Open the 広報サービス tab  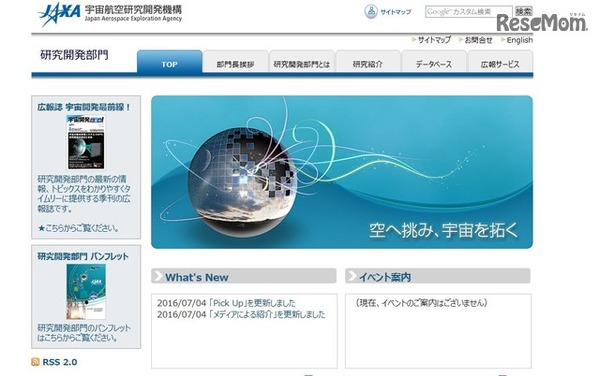click(x=500, y=62)
